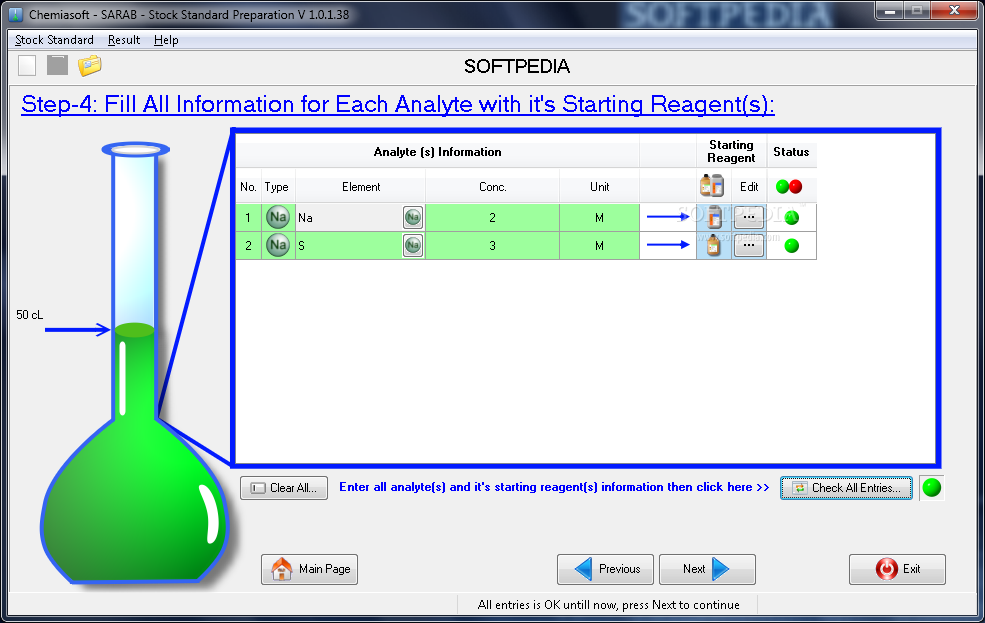Click row number 1 cell

point(248,217)
